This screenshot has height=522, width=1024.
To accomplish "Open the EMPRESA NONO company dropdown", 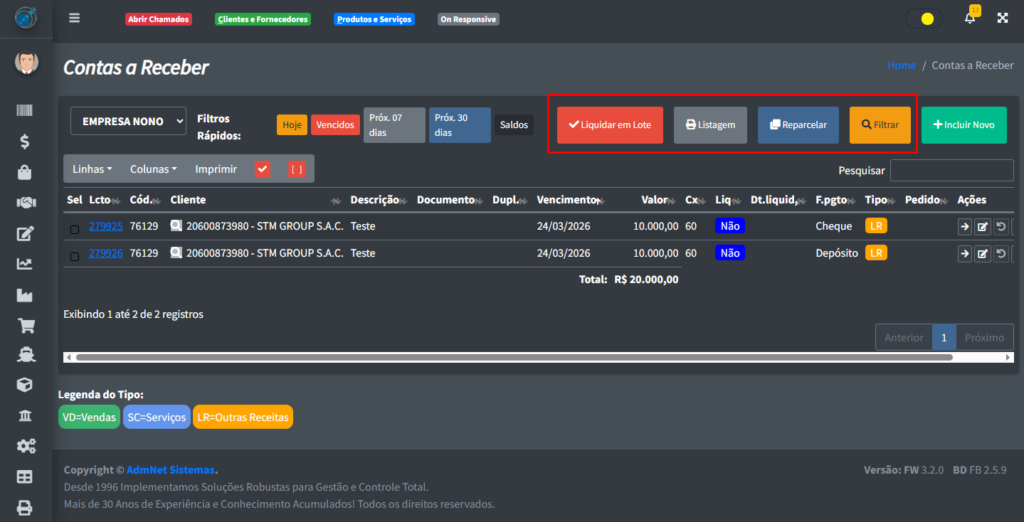I will pos(128,121).
